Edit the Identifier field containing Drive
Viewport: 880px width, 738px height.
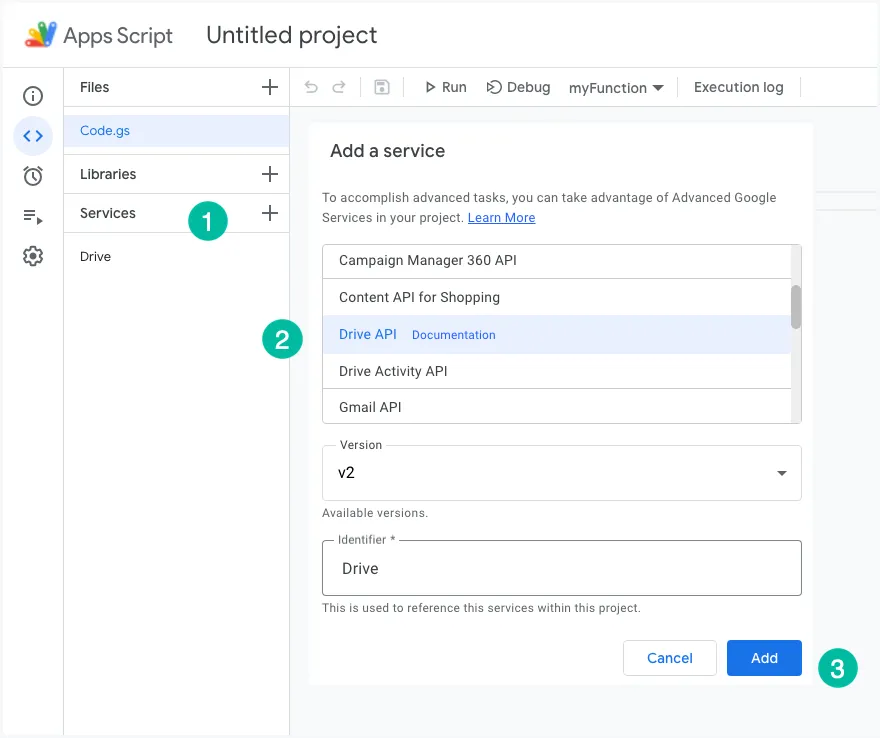pos(560,566)
